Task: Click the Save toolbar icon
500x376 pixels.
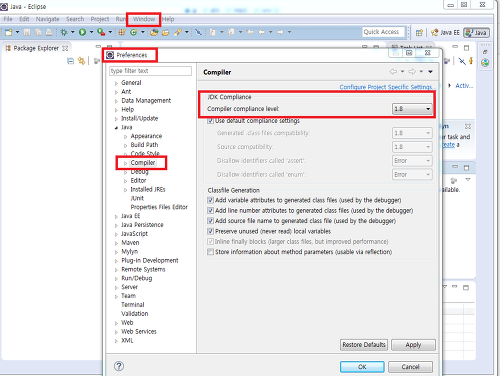Action: point(27,32)
